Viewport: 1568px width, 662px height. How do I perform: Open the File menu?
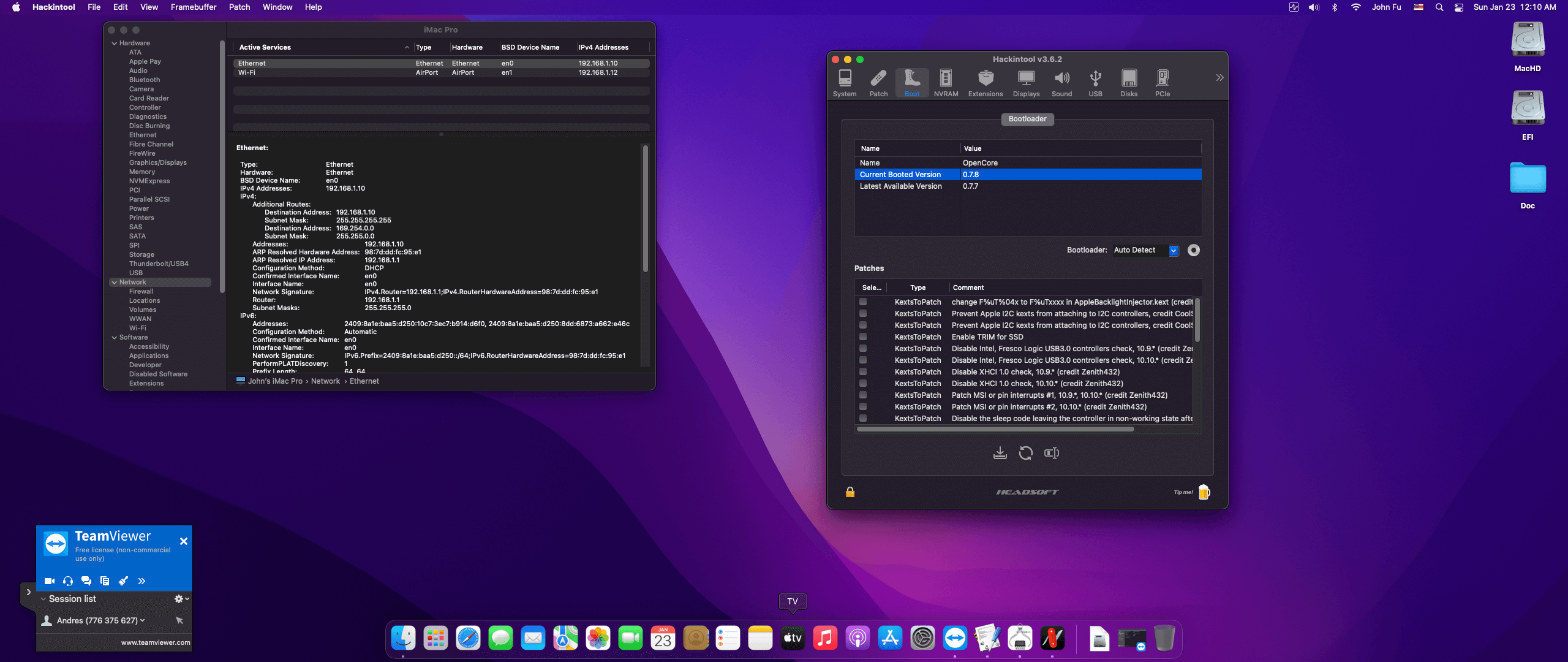[x=94, y=7]
